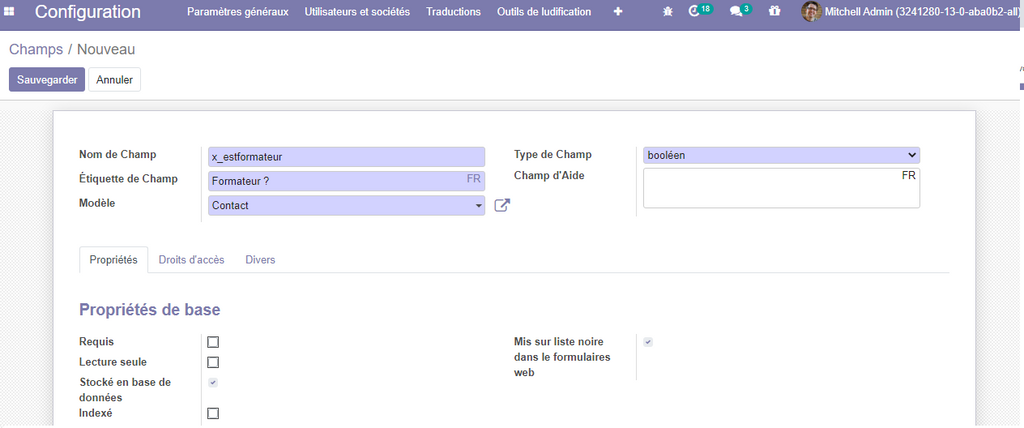Check the Indexé checkbox

(x=213, y=413)
